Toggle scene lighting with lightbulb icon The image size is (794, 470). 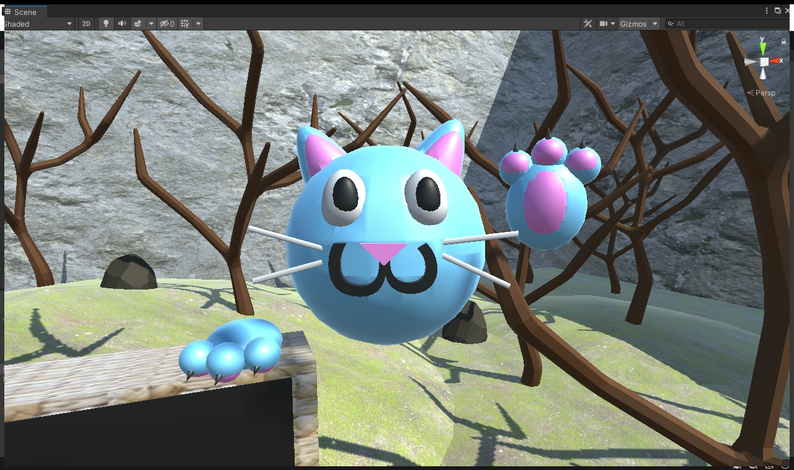[106, 24]
